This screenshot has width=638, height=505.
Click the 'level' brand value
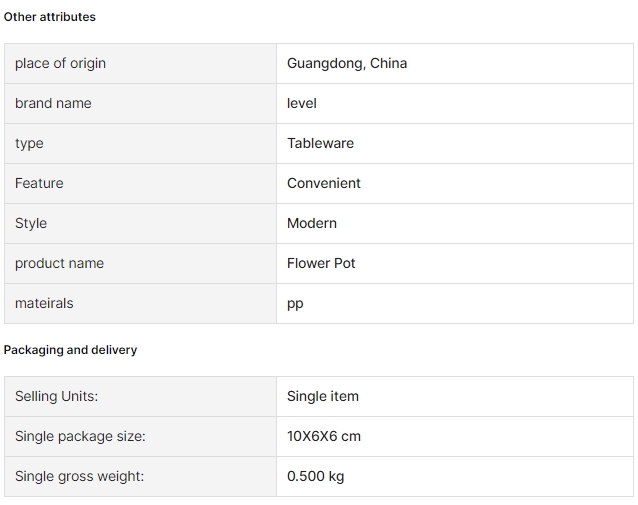click(x=302, y=103)
